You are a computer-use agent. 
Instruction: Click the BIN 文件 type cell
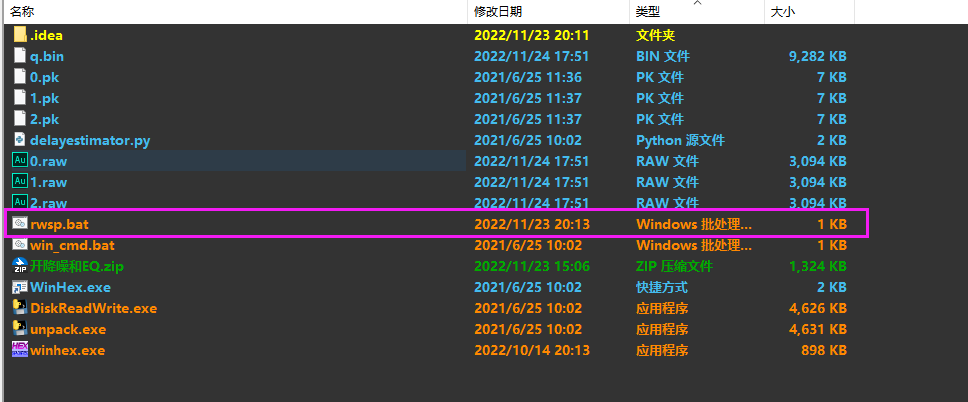click(x=663, y=56)
